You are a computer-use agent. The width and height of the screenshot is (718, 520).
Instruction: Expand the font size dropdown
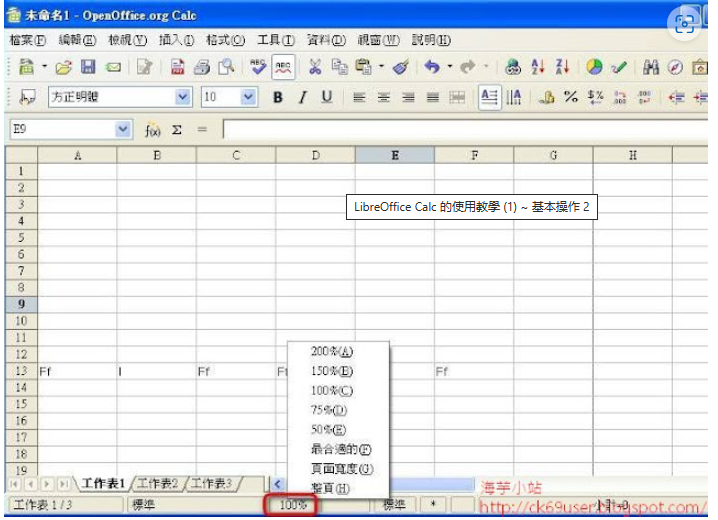point(248,97)
